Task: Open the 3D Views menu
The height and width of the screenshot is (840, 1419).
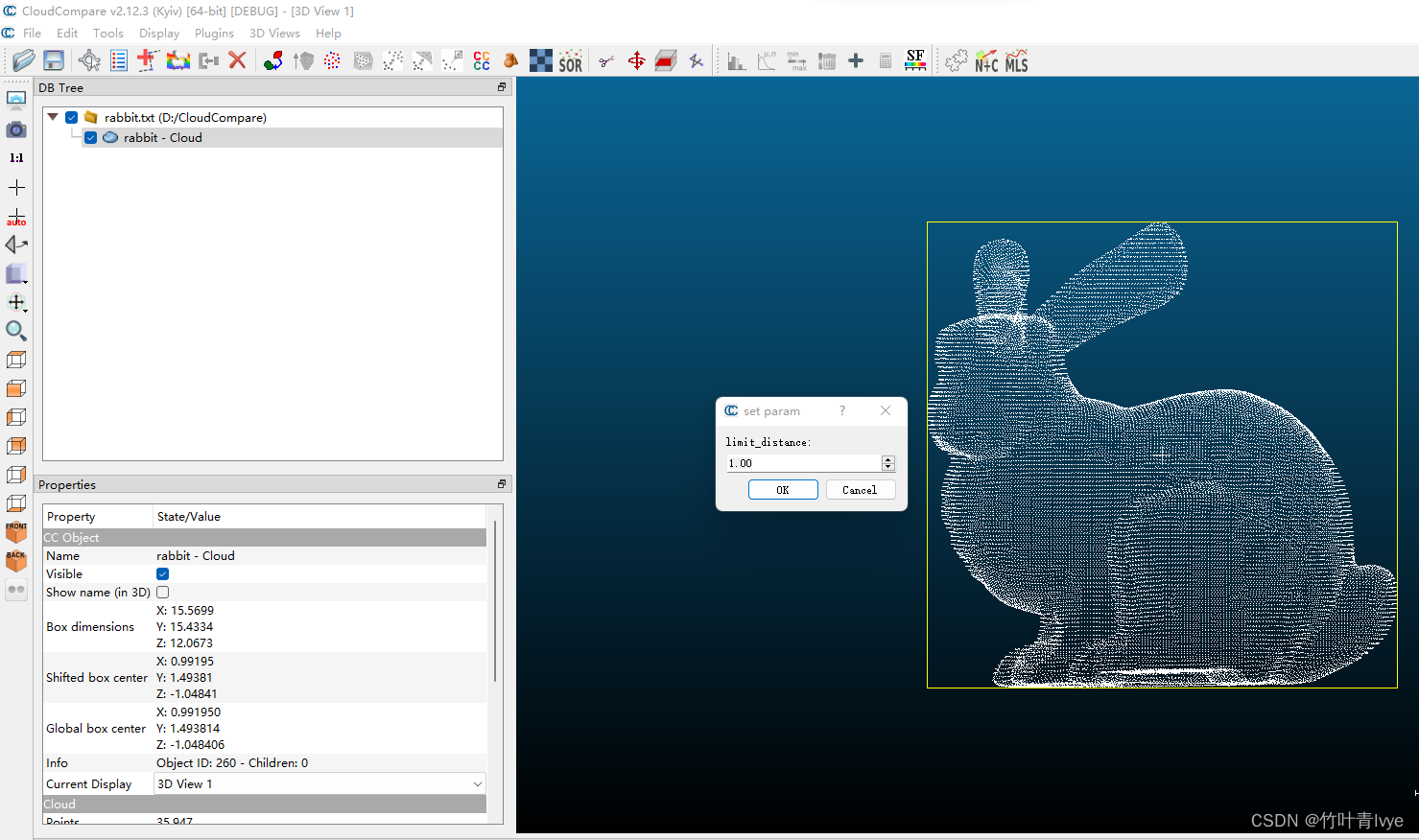Action: tap(274, 34)
